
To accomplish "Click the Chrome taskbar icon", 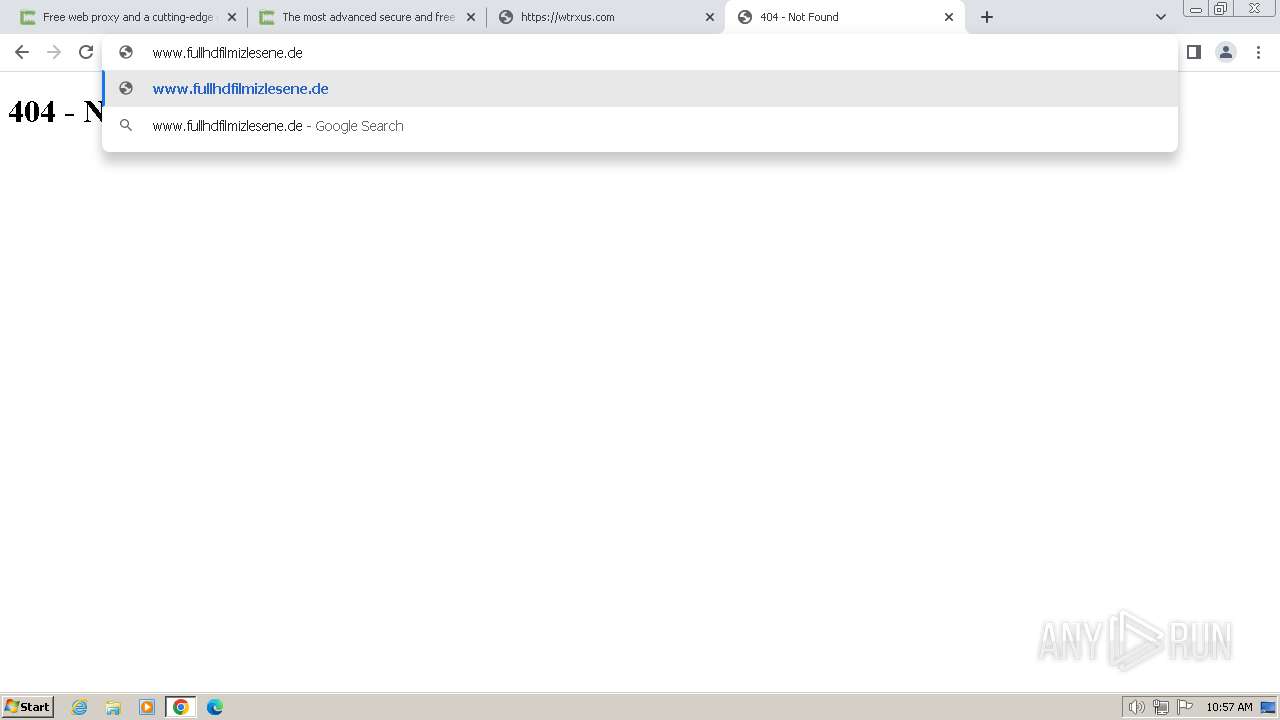I will [181, 707].
